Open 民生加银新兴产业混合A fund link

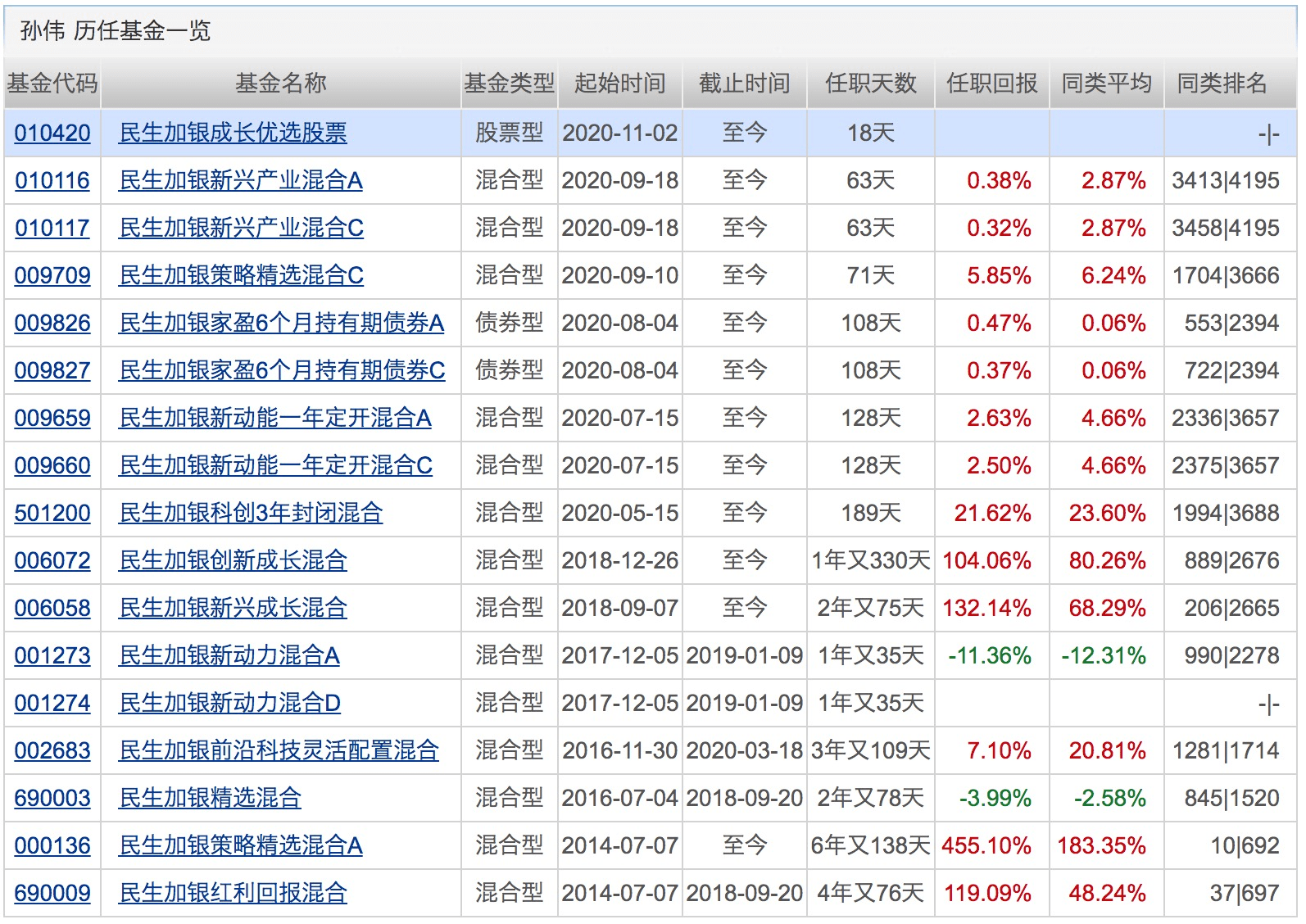(x=241, y=180)
